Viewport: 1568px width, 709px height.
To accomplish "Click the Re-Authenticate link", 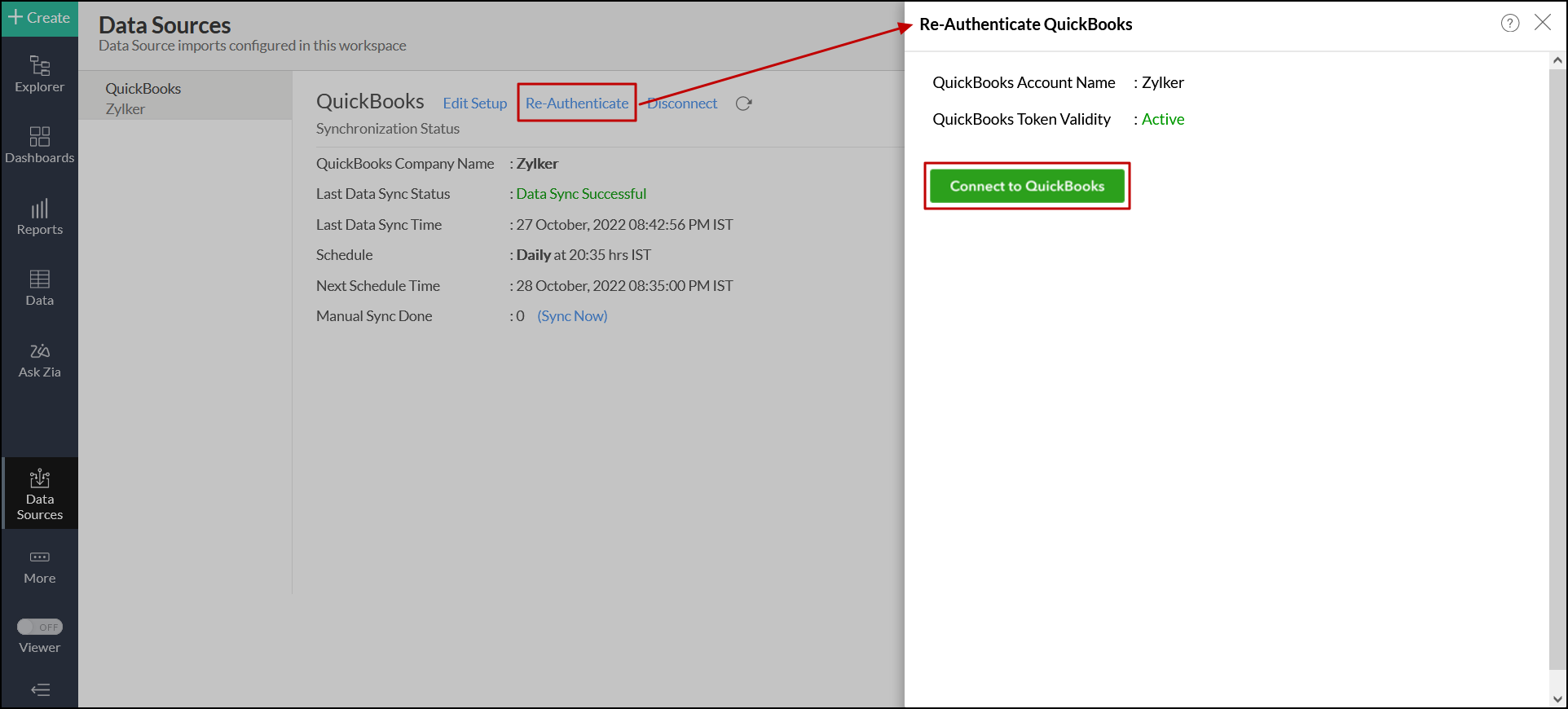I will click(x=577, y=103).
